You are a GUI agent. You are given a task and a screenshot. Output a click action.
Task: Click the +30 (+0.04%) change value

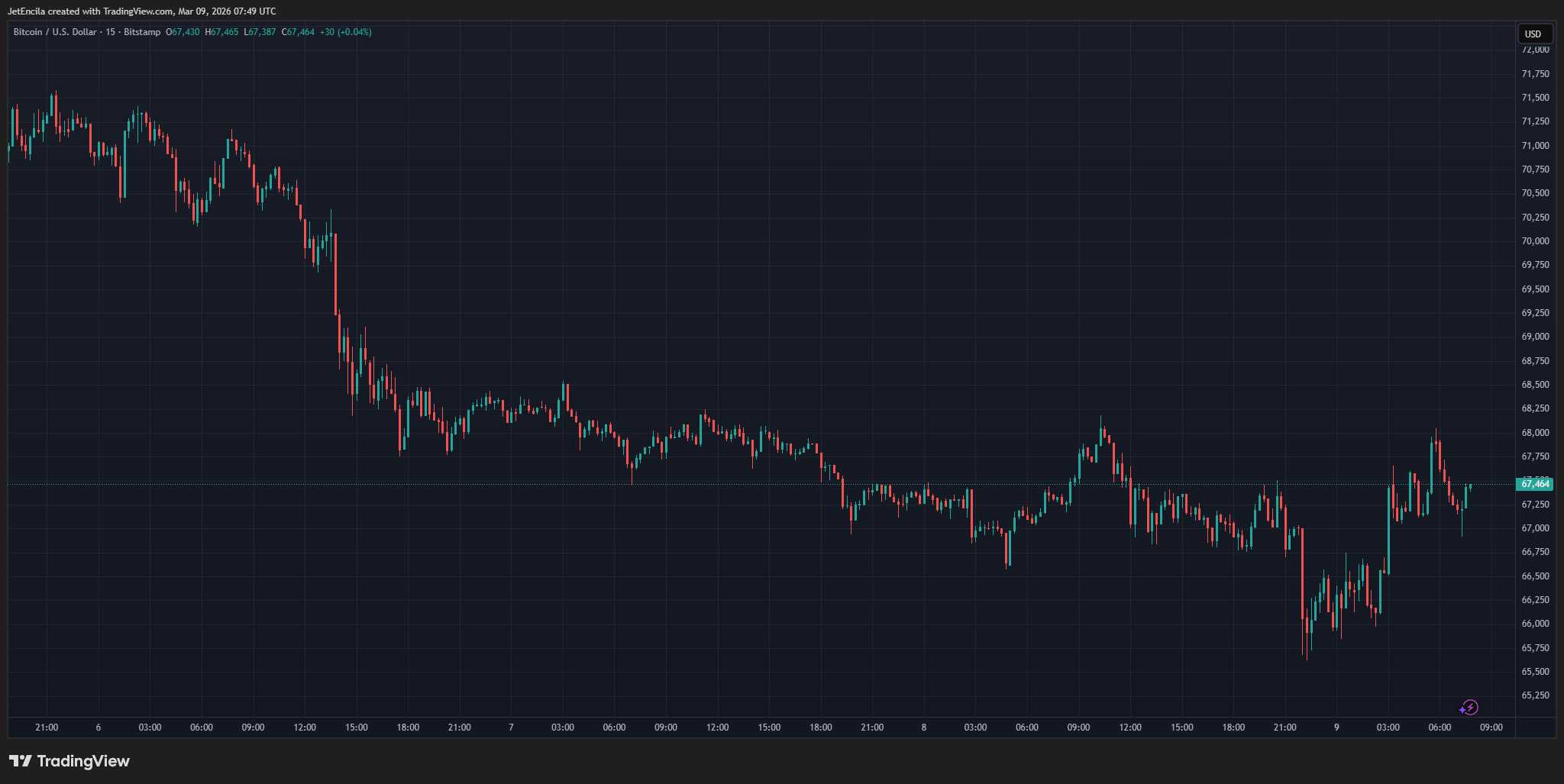(x=345, y=32)
